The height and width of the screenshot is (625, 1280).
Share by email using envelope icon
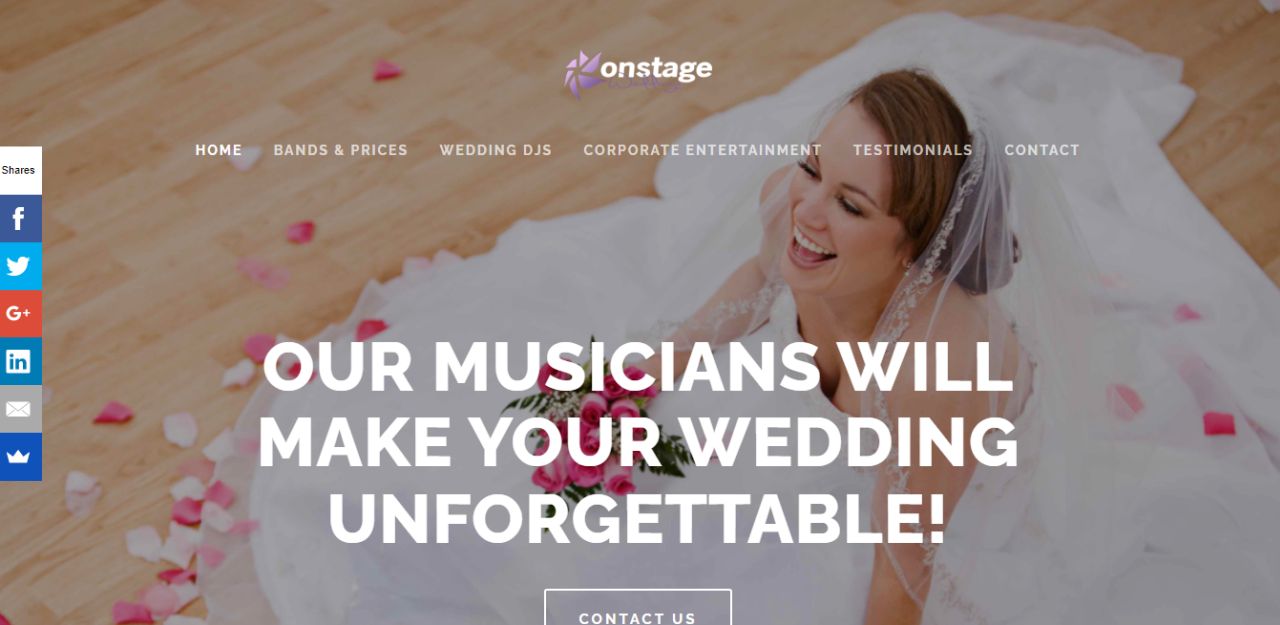[x=20, y=409]
